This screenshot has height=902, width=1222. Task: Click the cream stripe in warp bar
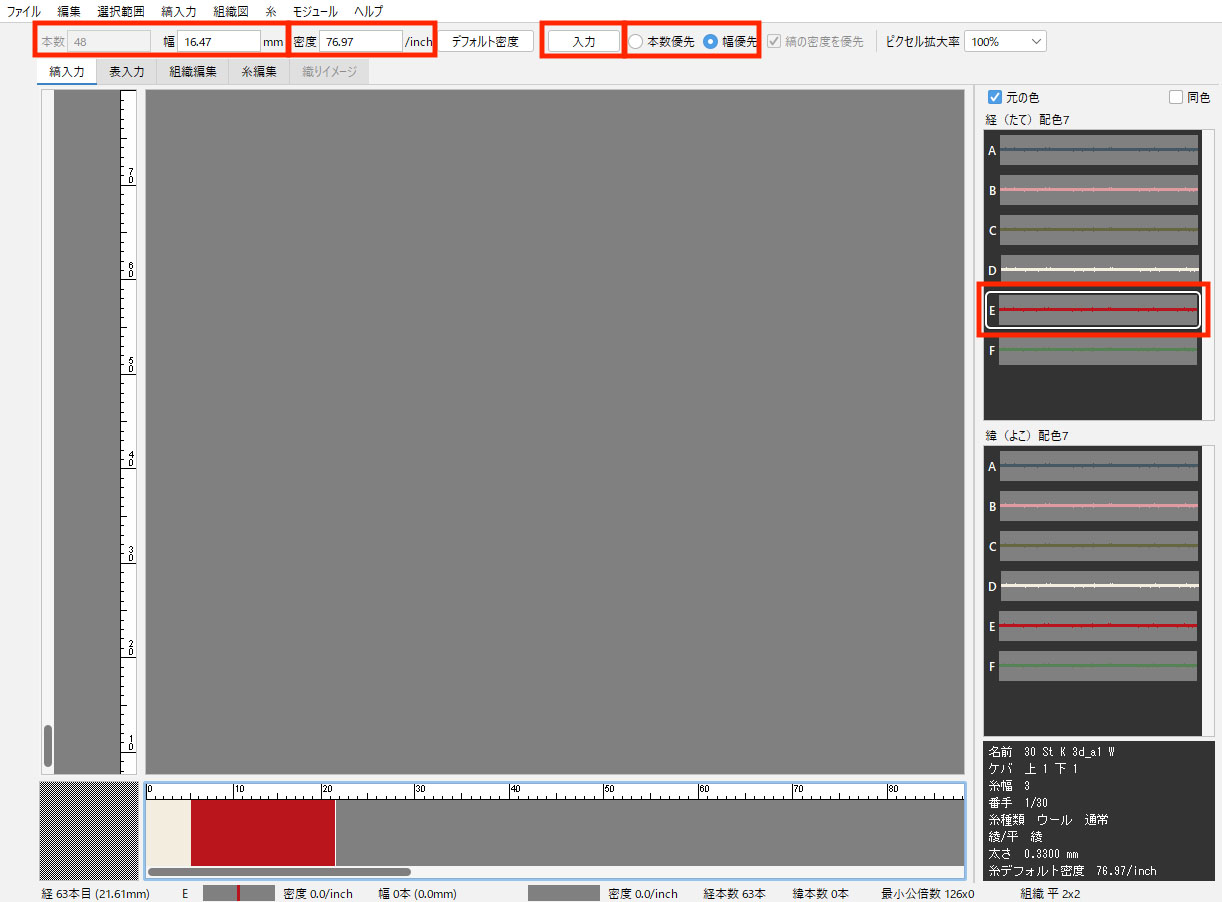pos(168,832)
